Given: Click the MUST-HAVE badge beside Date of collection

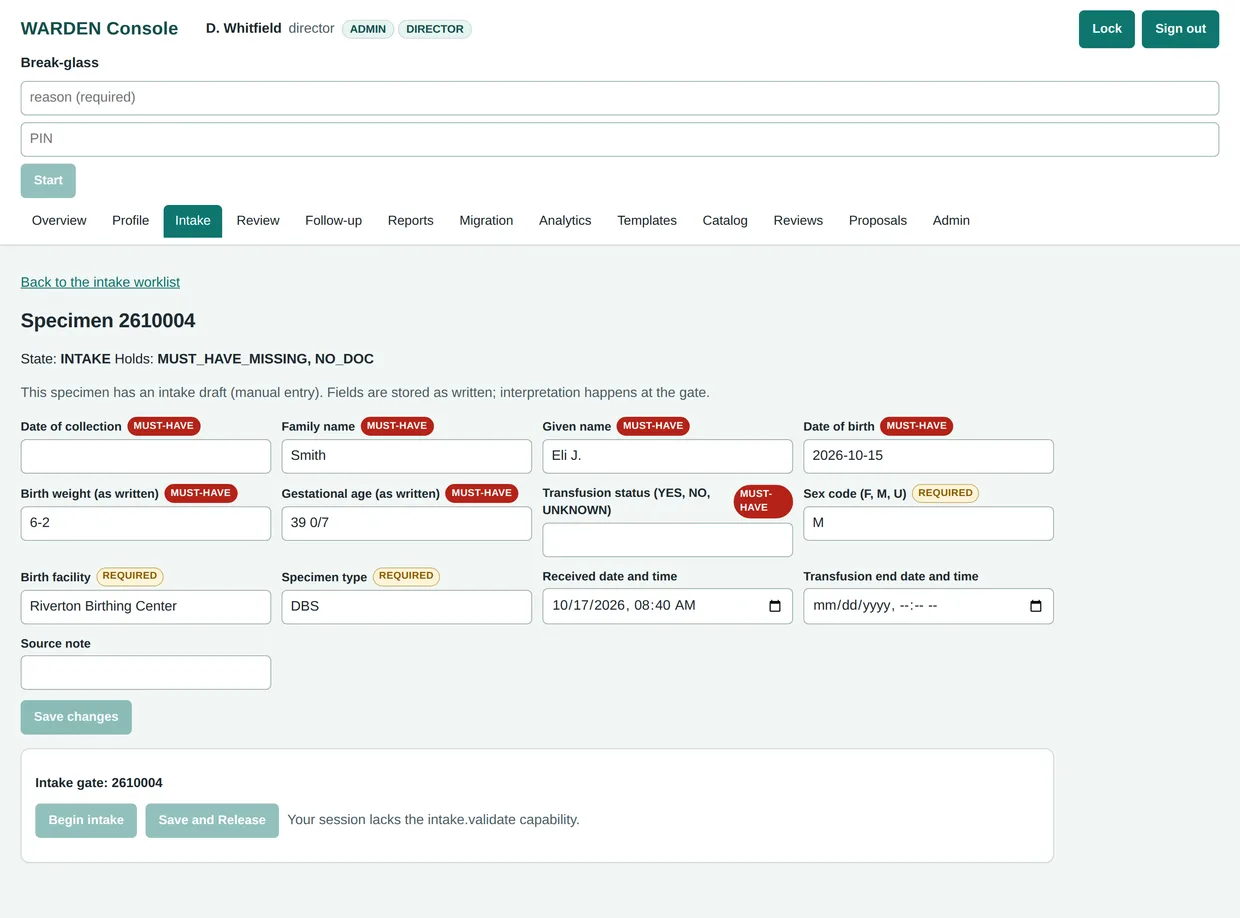Looking at the screenshot, I should [164, 426].
